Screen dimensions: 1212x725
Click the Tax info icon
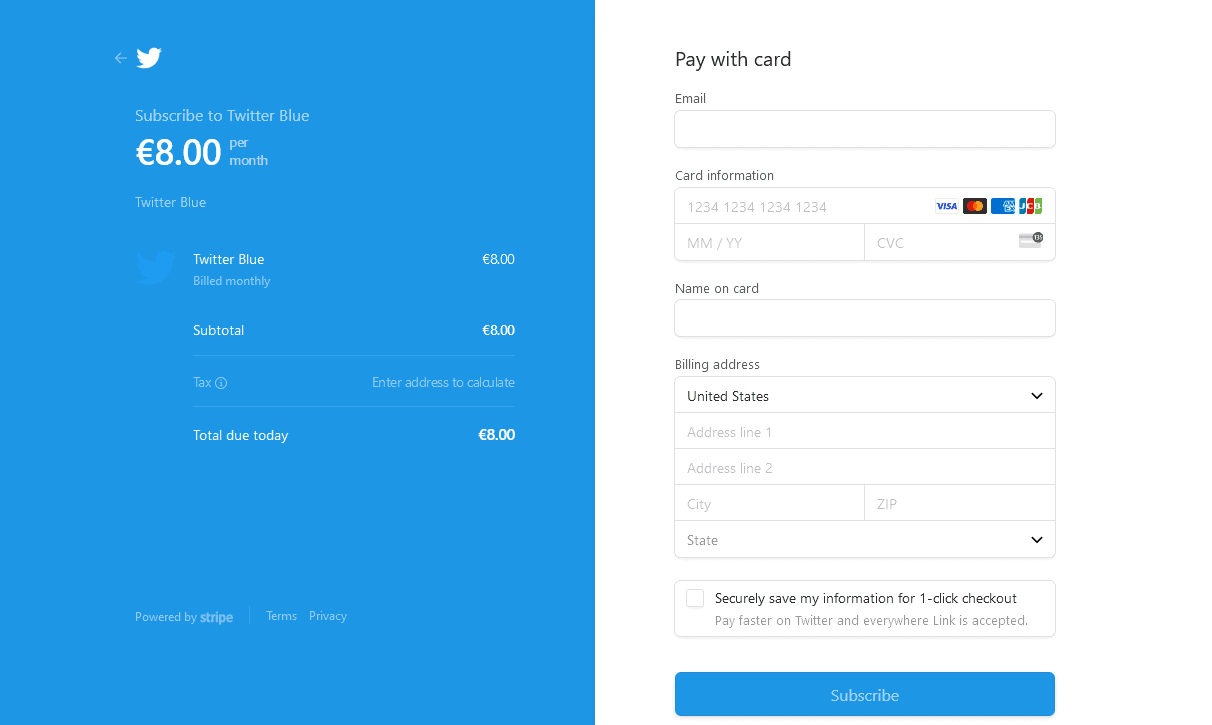coord(221,383)
